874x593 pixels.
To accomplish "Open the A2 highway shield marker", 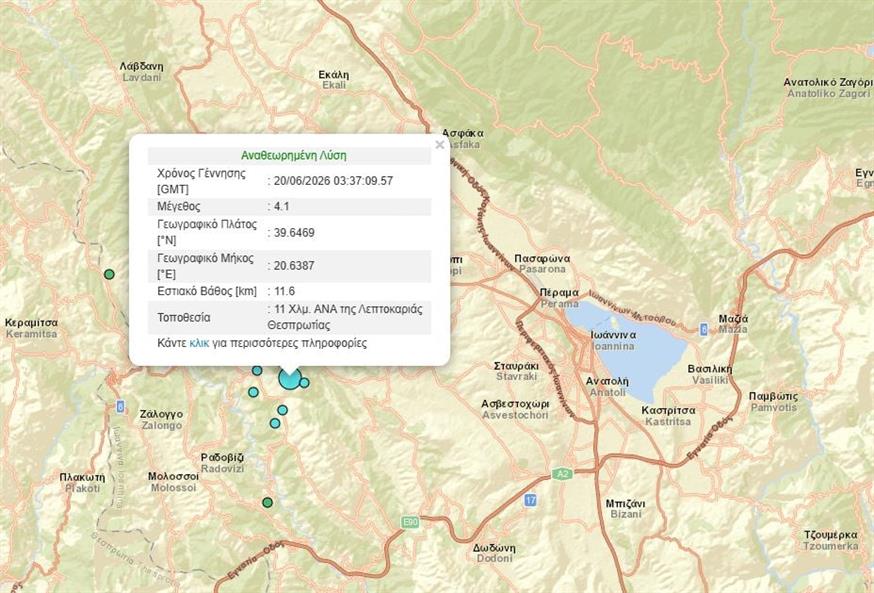I will 562,474.
